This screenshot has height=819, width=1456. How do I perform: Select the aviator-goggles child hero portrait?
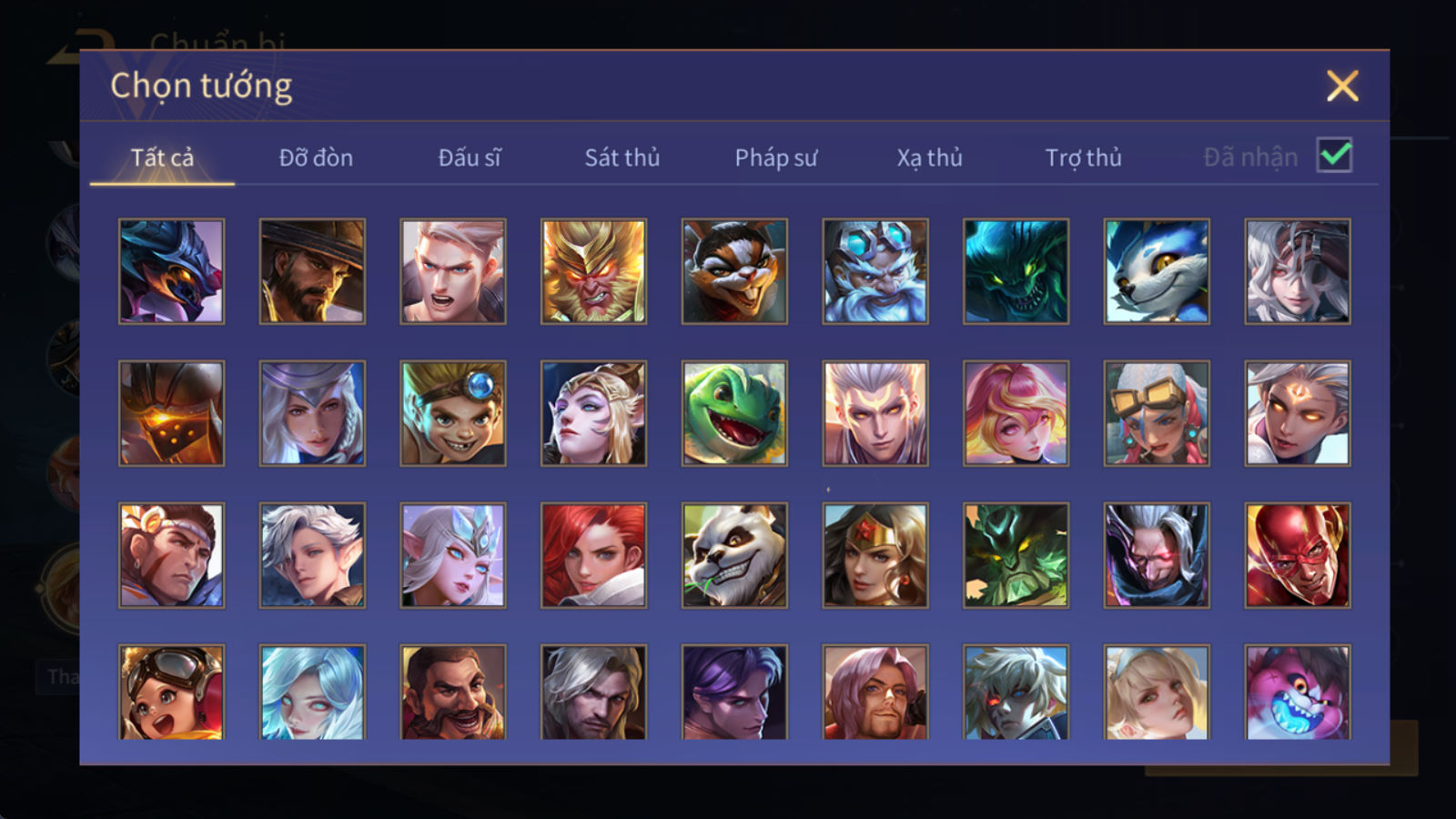[171, 692]
